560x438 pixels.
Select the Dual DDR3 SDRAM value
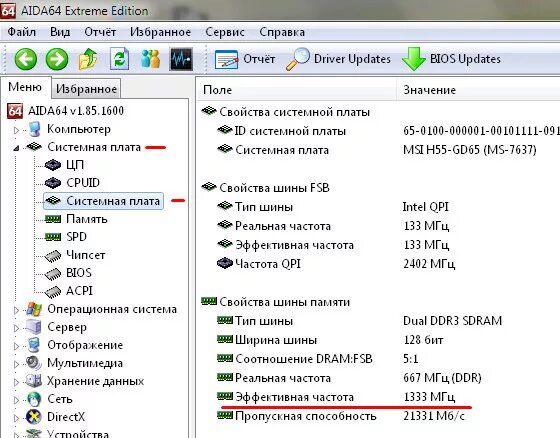tap(452, 321)
